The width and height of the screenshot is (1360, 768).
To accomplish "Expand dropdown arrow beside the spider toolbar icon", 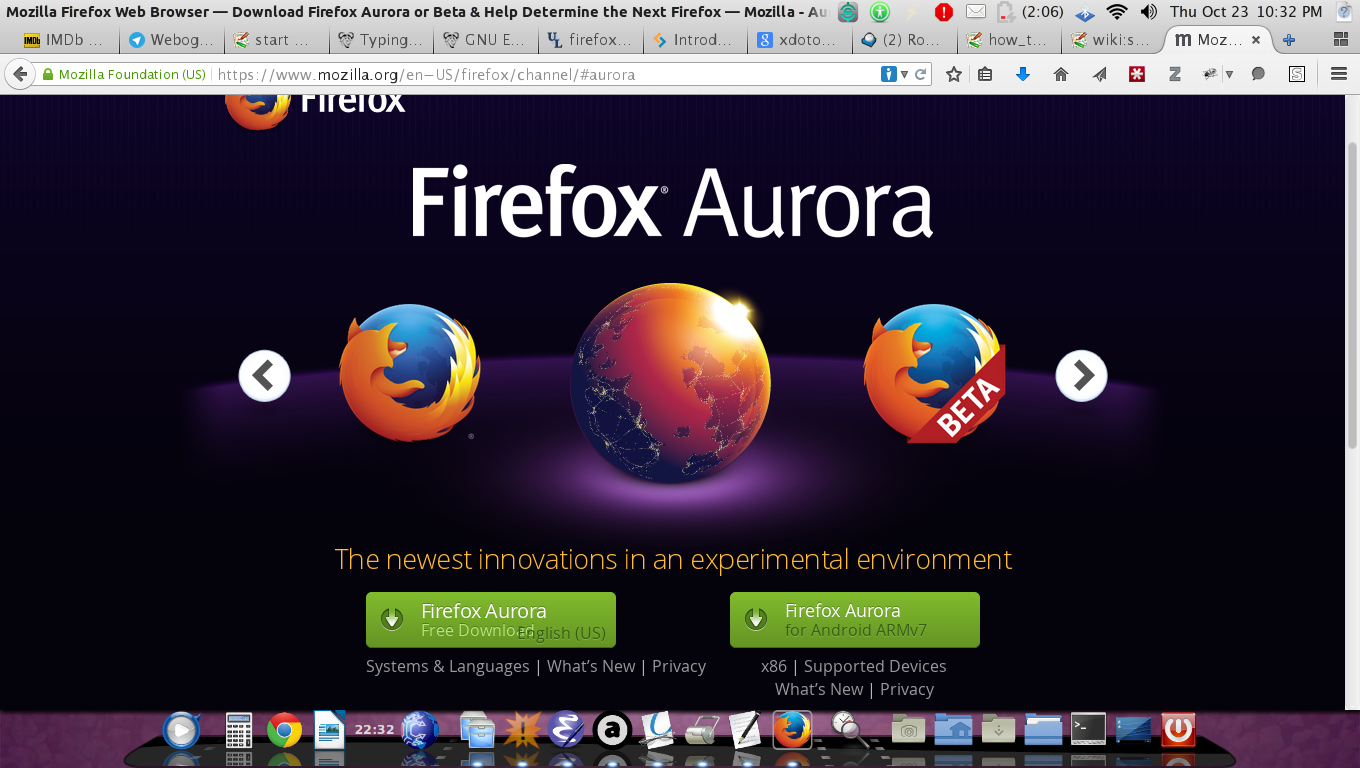I will point(1229,74).
